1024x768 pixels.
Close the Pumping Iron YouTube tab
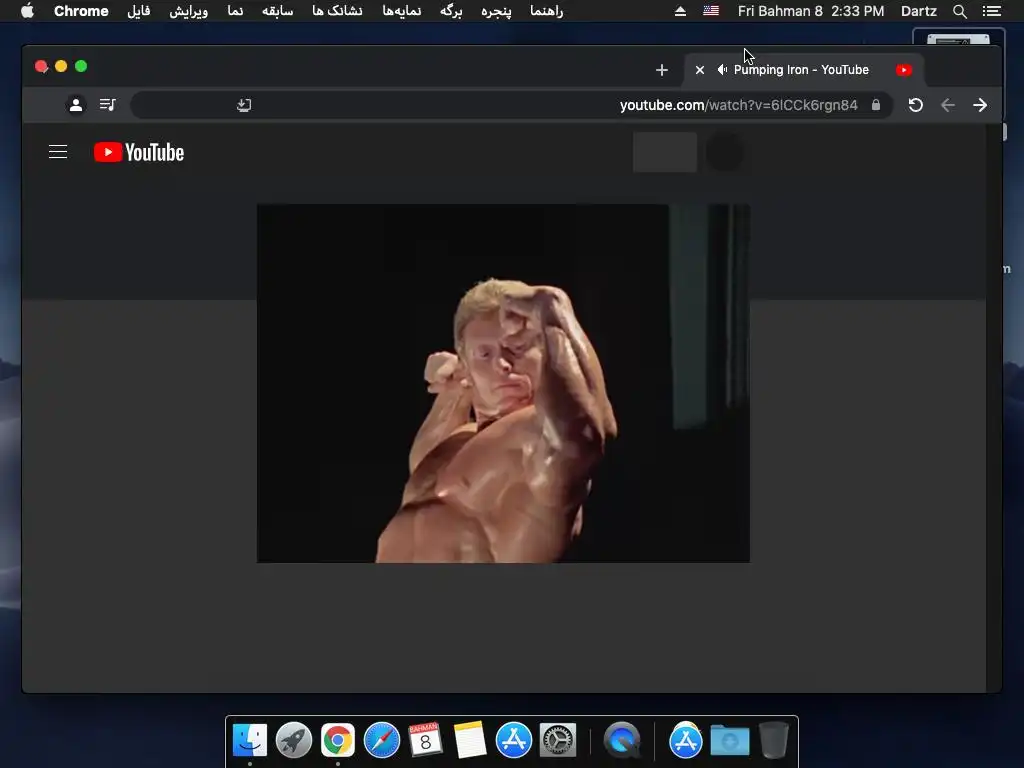pyautogui.click(x=699, y=70)
